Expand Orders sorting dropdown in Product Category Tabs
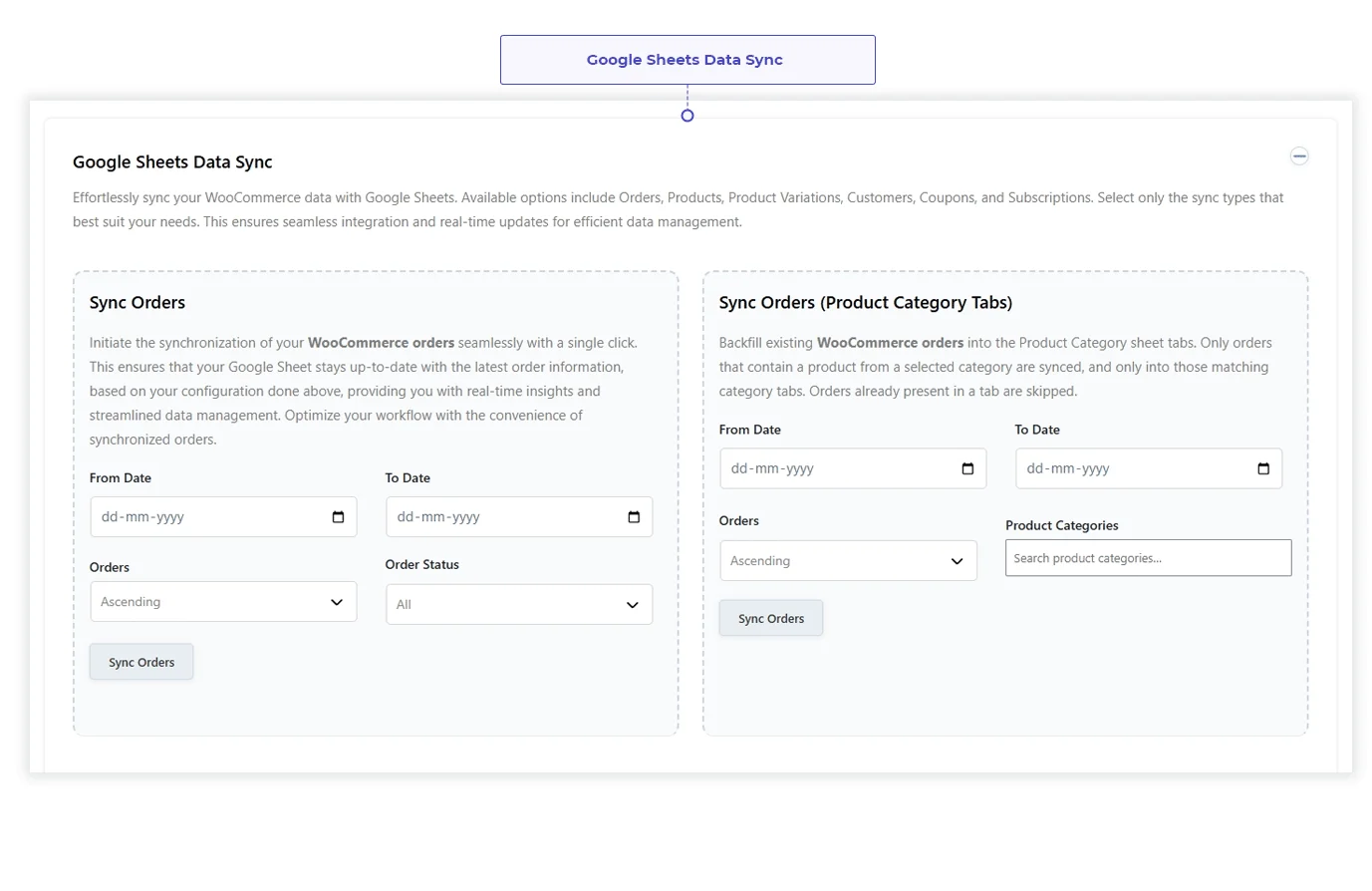 click(848, 560)
